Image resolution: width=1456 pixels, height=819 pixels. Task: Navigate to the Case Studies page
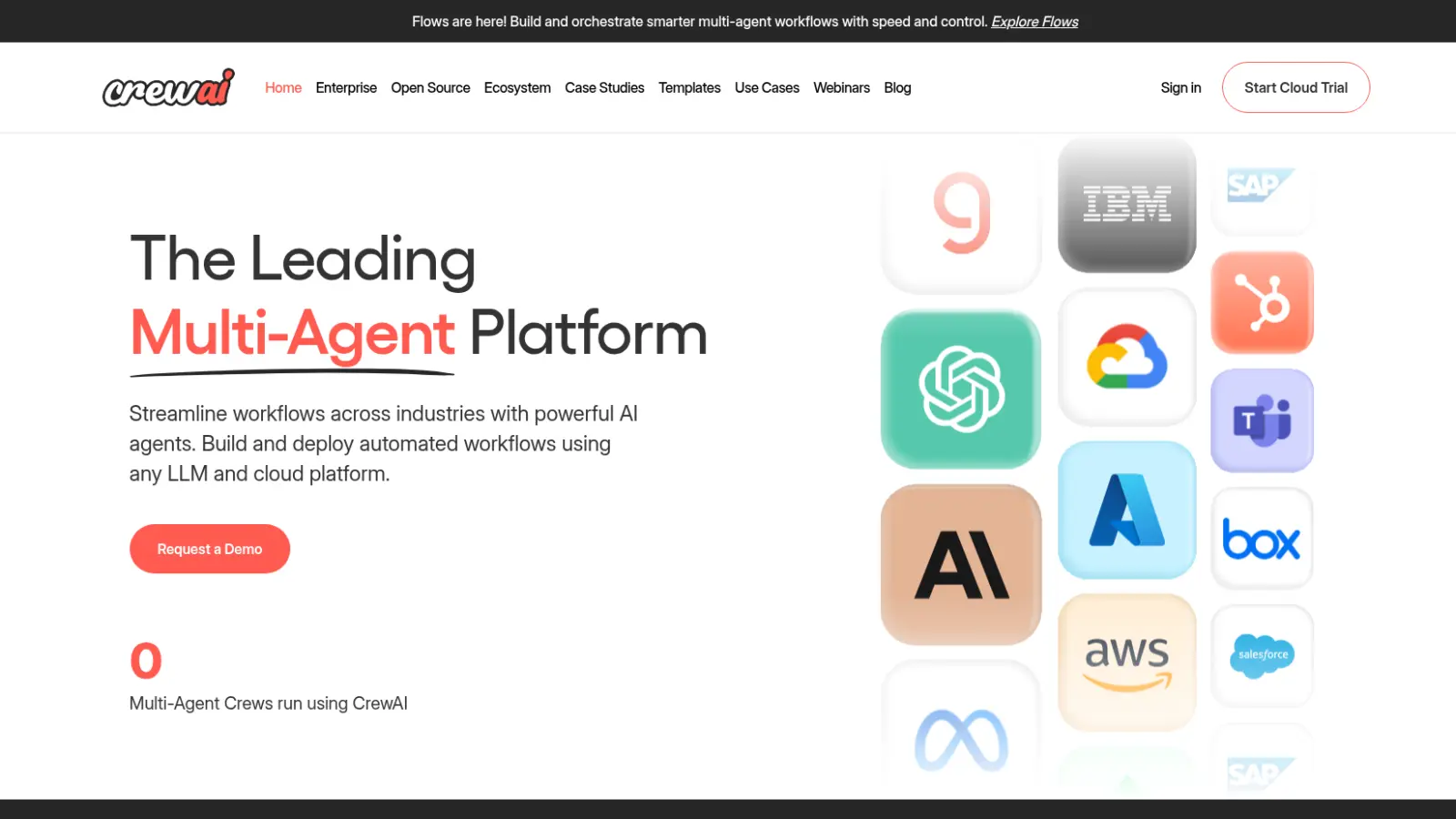604,87
